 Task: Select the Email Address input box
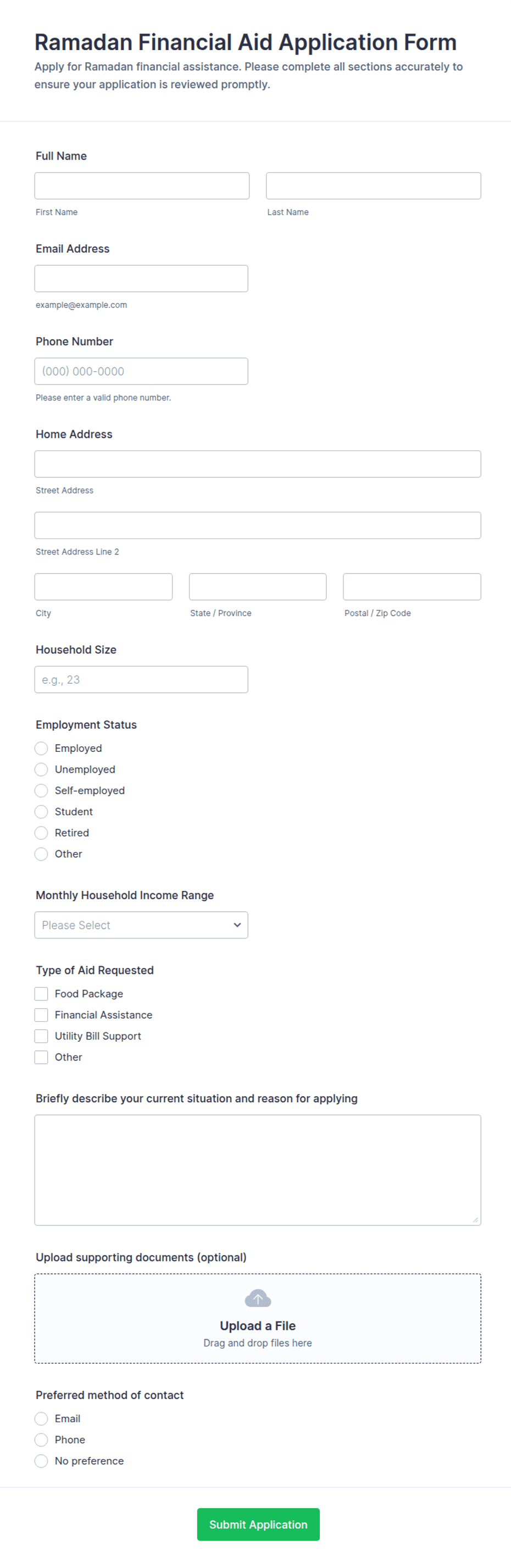tap(141, 278)
